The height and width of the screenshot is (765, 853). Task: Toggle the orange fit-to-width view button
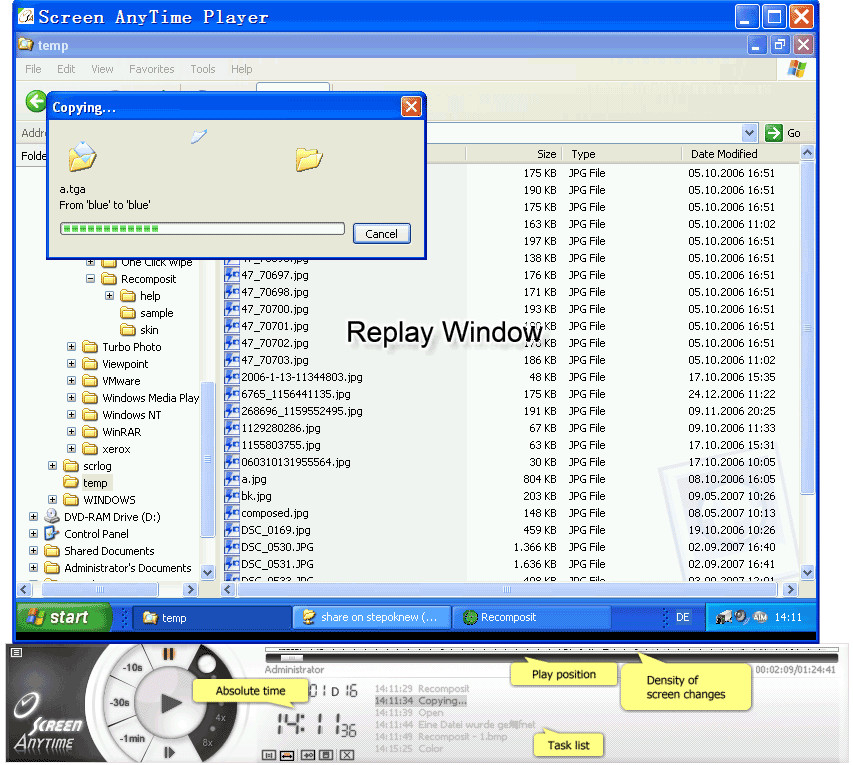click(287, 755)
